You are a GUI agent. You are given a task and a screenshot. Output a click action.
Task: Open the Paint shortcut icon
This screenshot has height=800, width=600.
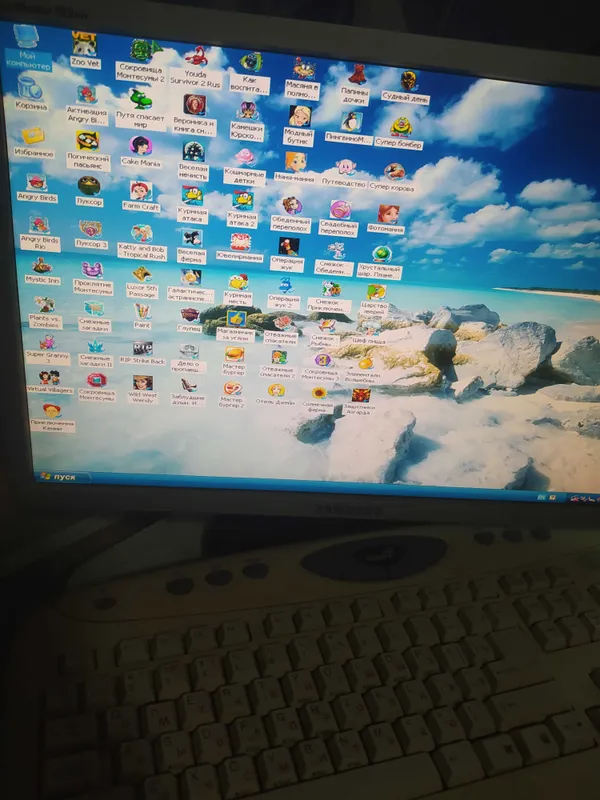point(142,316)
